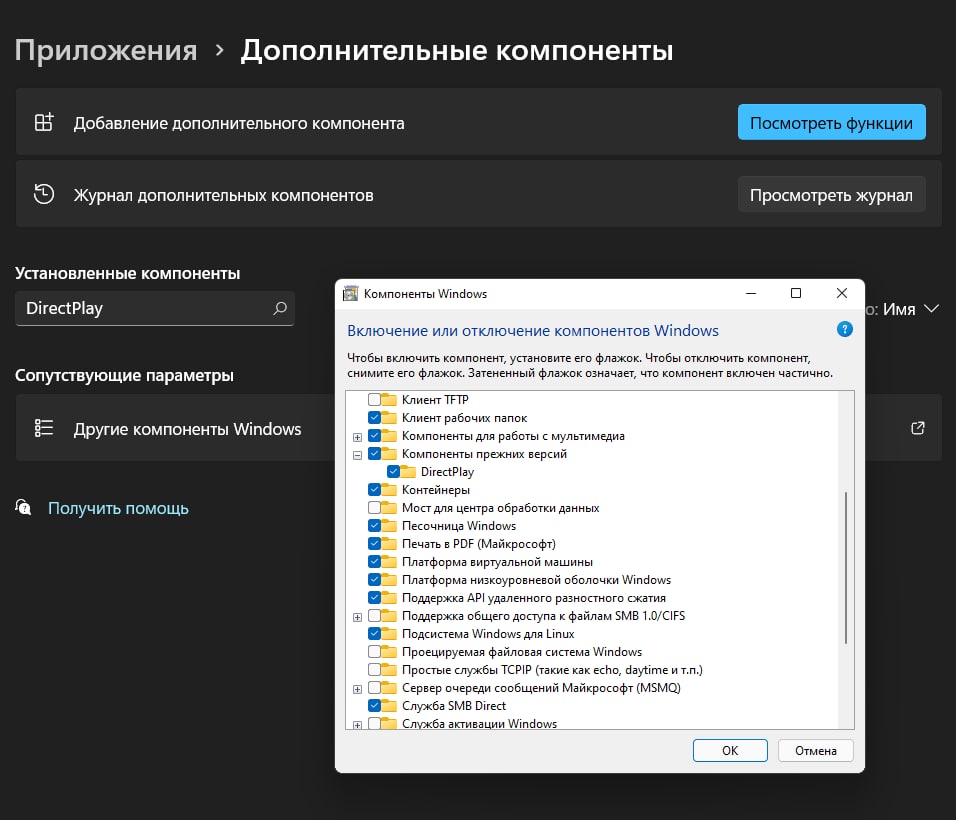Screen dimensions: 956x820
Task: Click folder icon of Клиент TFTP
Action: pyautogui.click(x=389, y=400)
